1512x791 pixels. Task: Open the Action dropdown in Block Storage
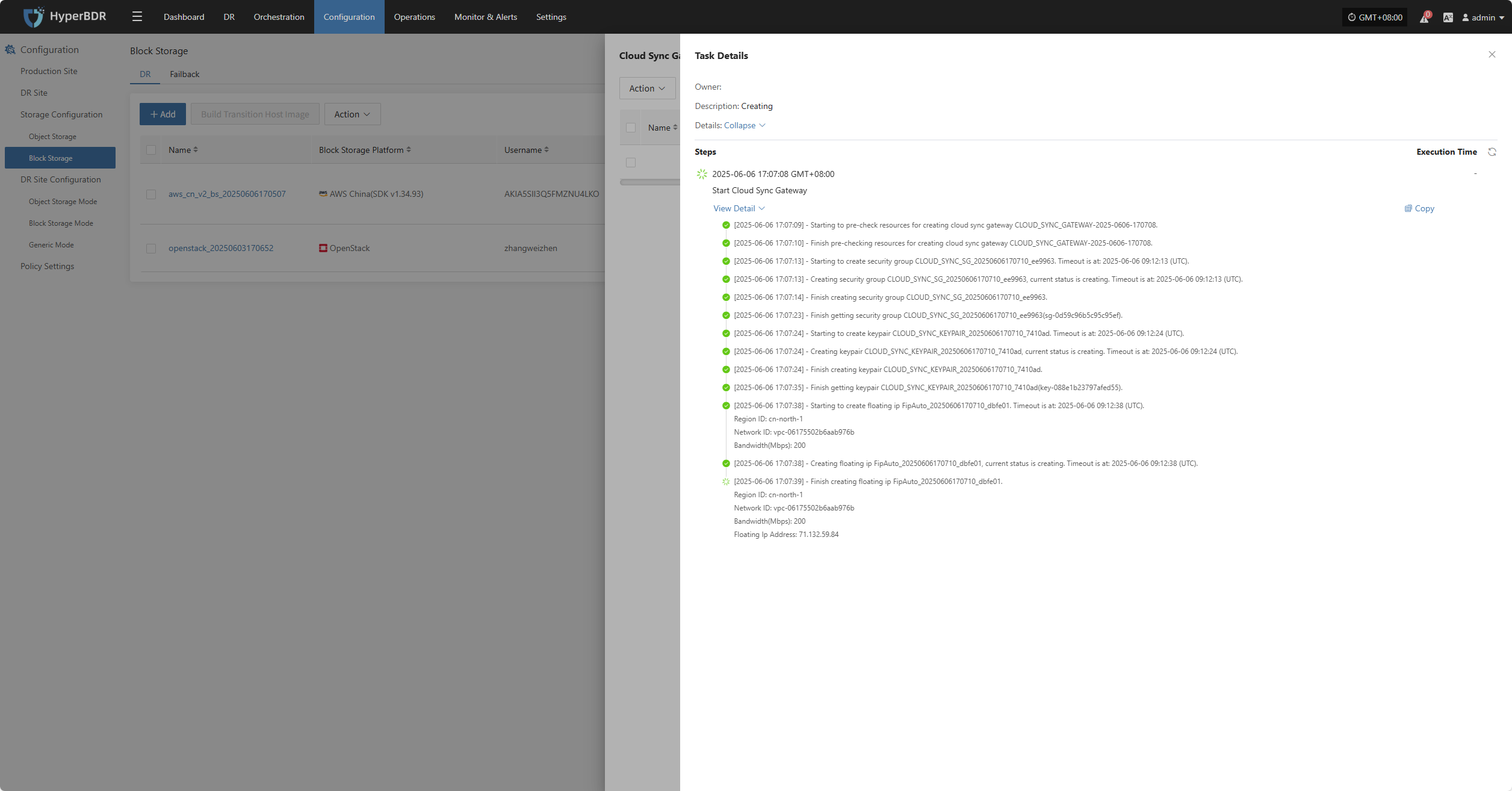[352, 114]
